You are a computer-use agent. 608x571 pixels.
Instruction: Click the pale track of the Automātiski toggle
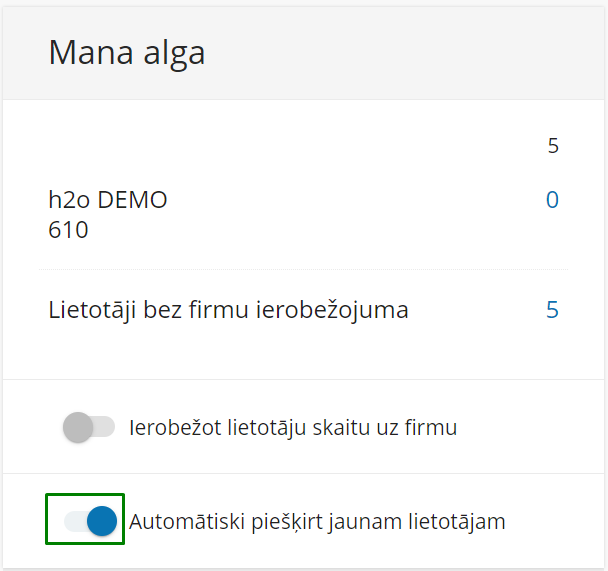click(76, 521)
